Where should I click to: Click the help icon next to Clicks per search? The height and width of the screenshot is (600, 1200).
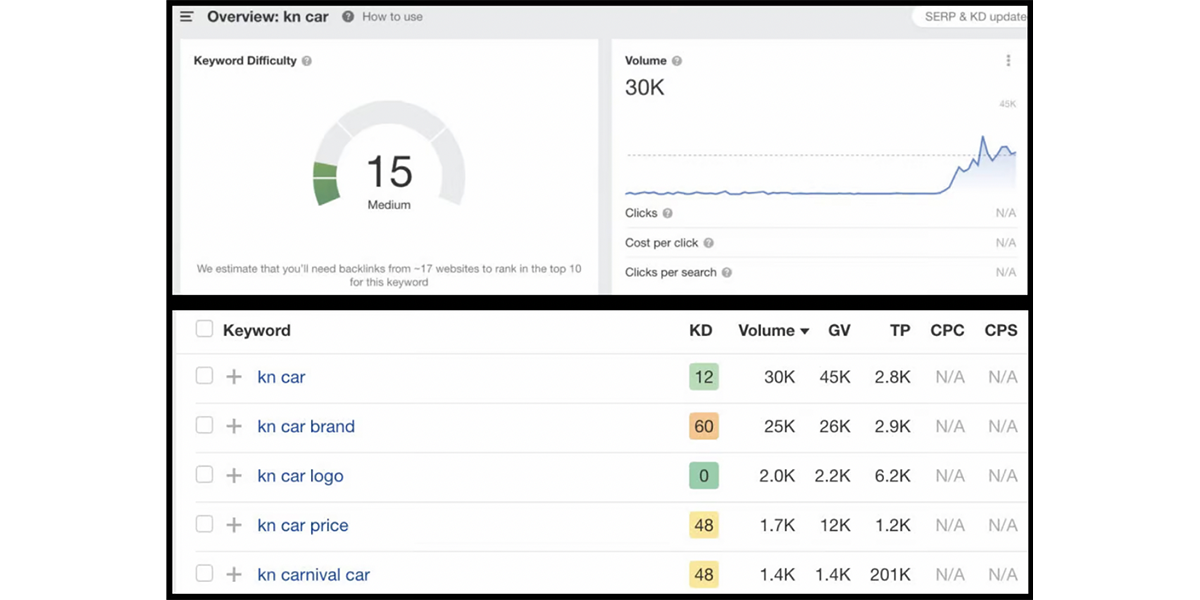(727, 272)
